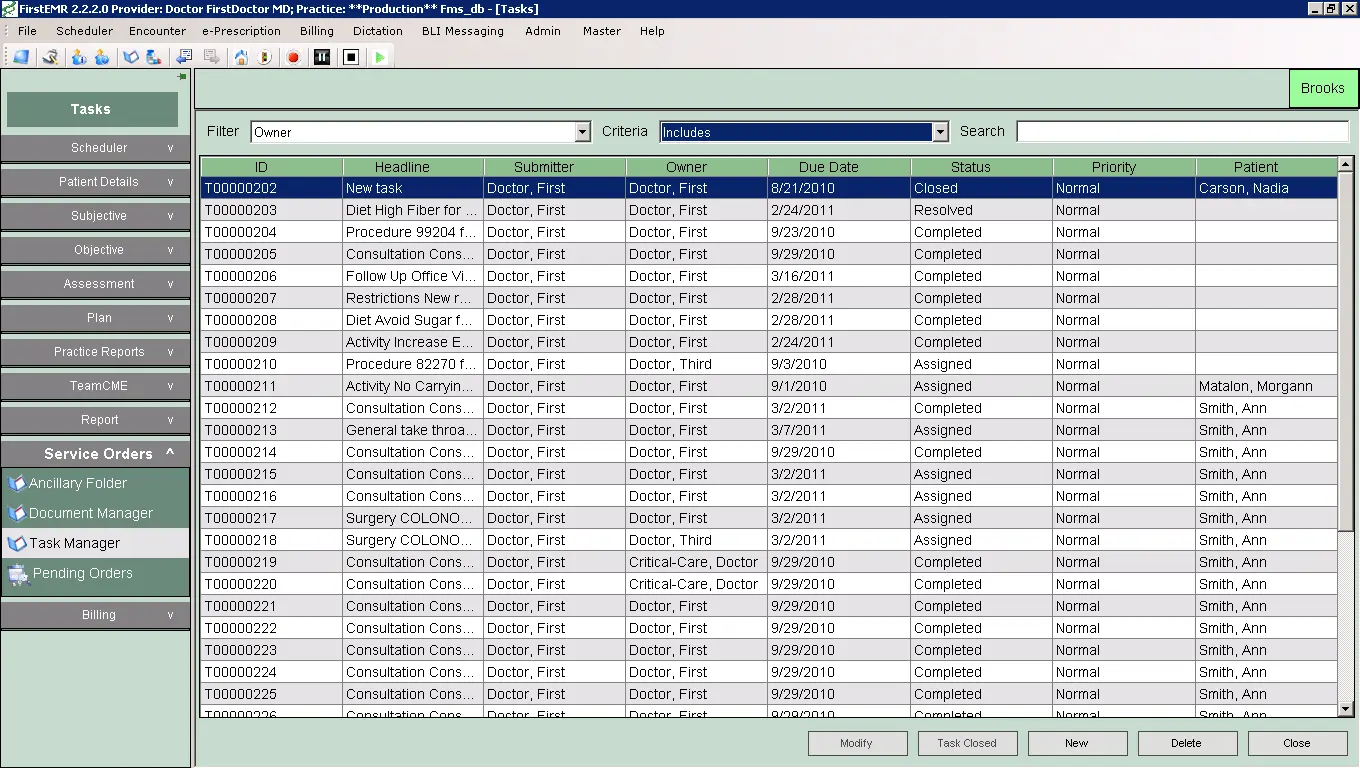Pause the recording using the pause icon

322,57
